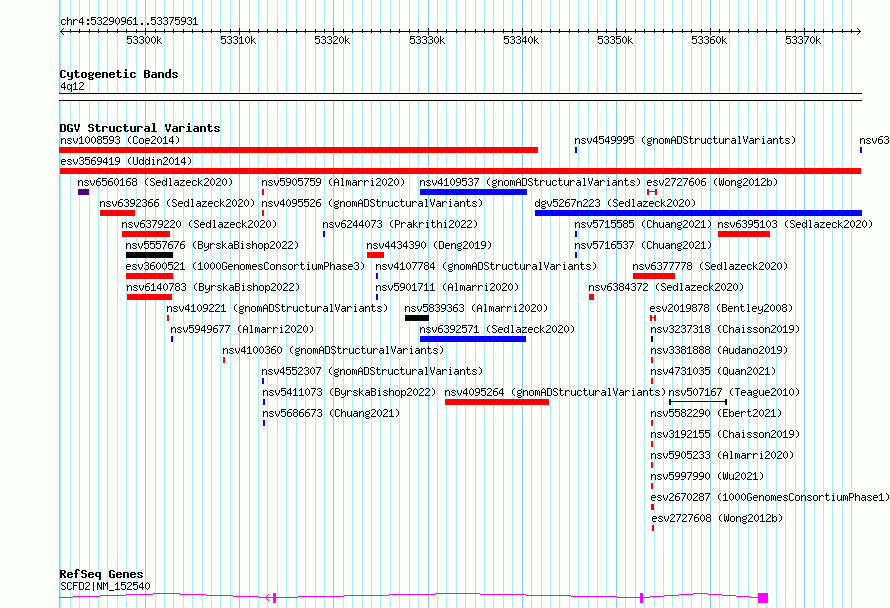The height and width of the screenshot is (608, 890).
Task: Open nsv5901711 (Almarri2020) variant
Action: click(447, 287)
